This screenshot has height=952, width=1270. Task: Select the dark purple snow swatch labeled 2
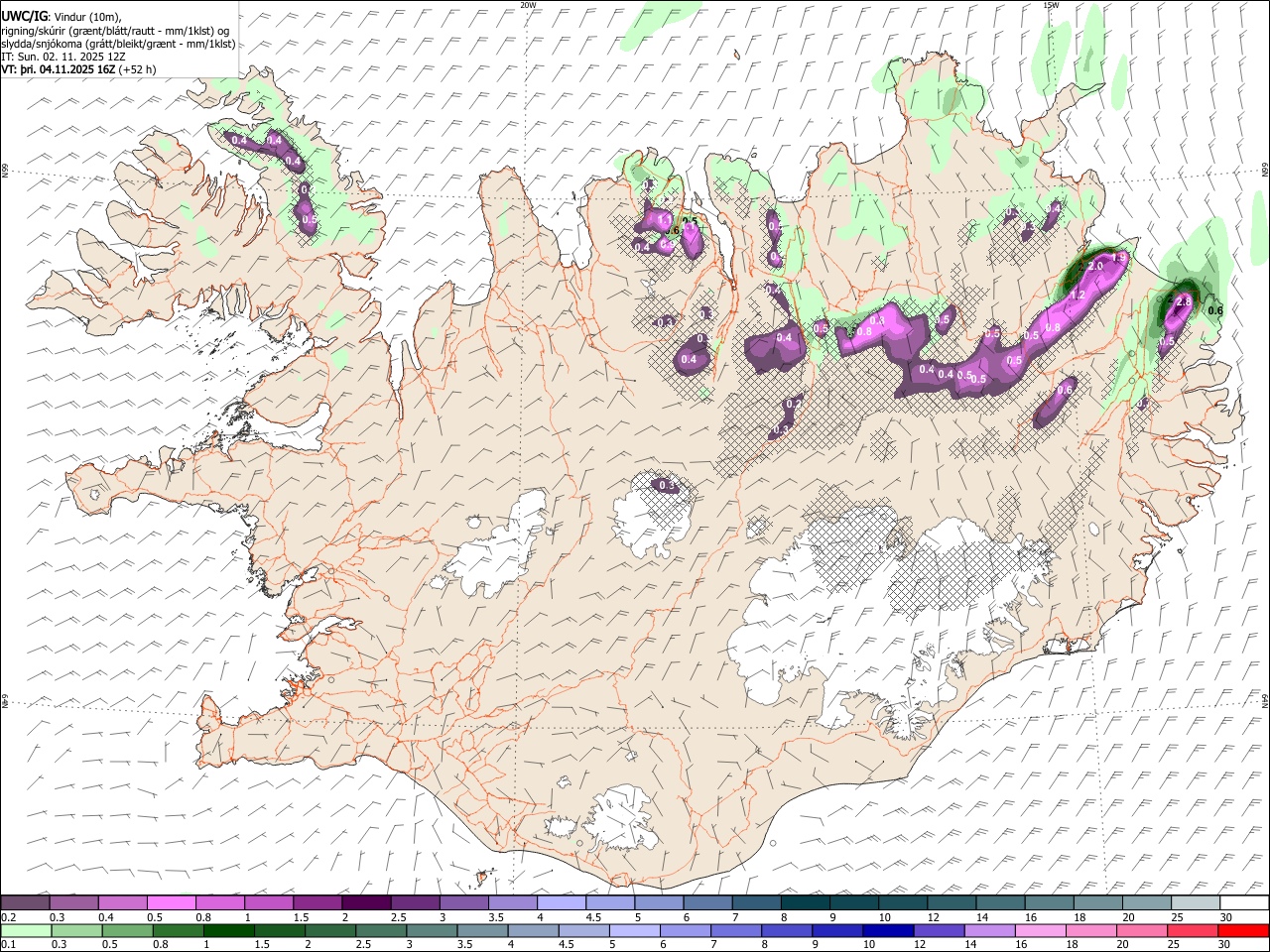[x=366, y=902]
